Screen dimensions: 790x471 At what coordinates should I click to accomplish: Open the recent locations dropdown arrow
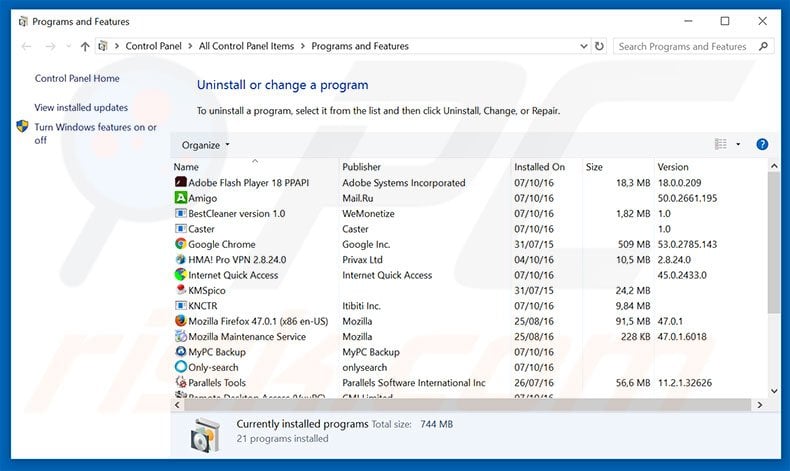click(69, 46)
